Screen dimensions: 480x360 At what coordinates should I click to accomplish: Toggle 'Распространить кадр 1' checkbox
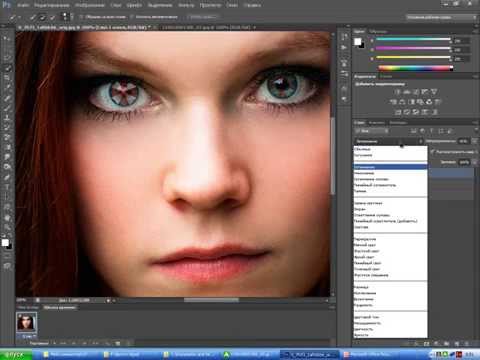(x=432, y=152)
